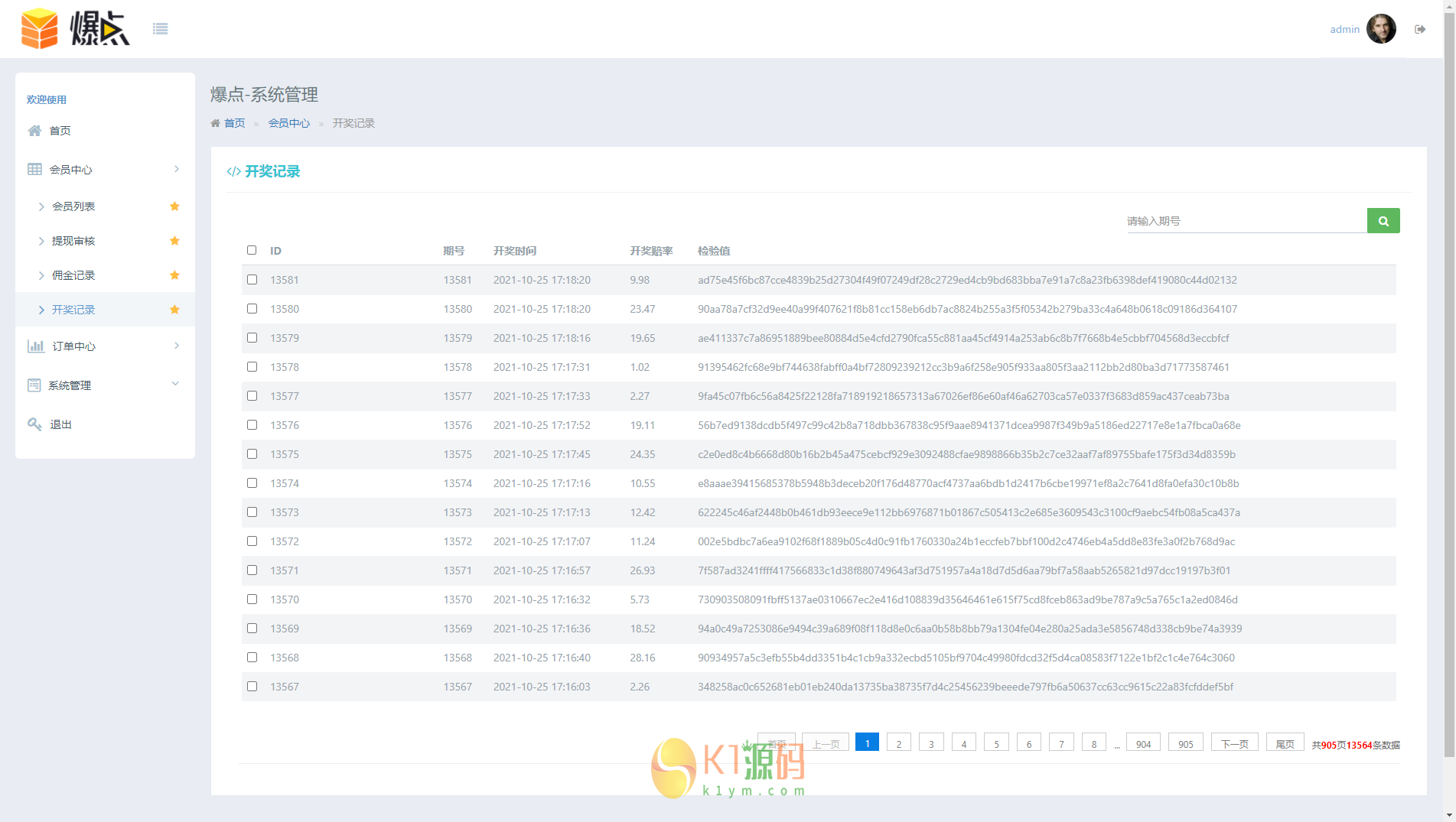
Task: Go to 提现审核 in the sidebar
Action: point(73,241)
